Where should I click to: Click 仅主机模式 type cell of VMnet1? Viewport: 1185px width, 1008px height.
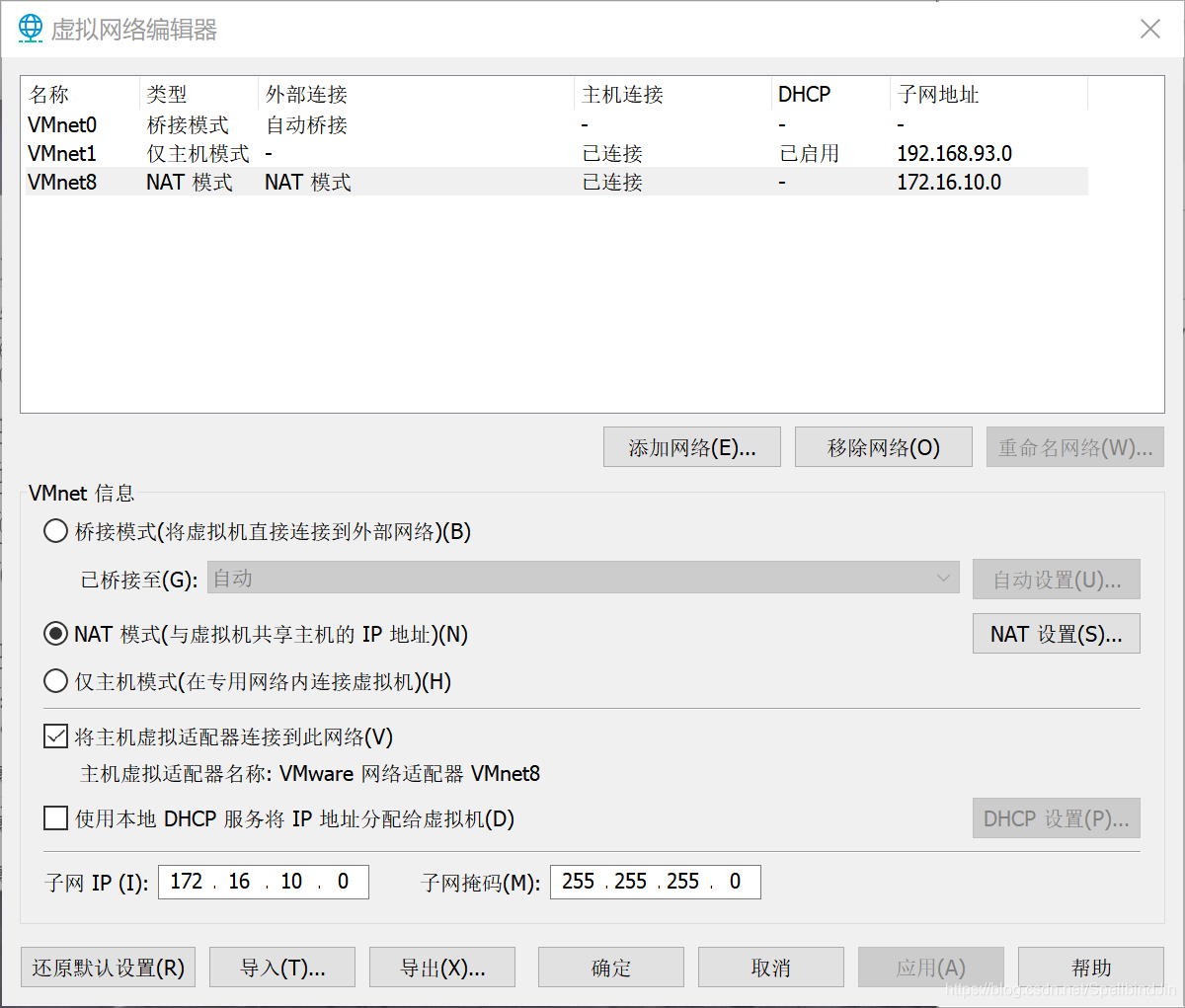[197, 153]
